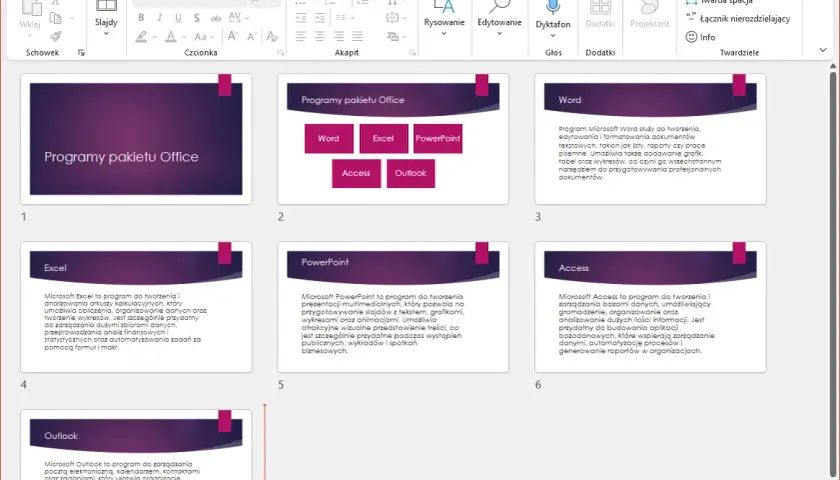The width and height of the screenshot is (840, 480).
Task: Click the vertical scrollbar of slide sorter
Action: [833, 273]
